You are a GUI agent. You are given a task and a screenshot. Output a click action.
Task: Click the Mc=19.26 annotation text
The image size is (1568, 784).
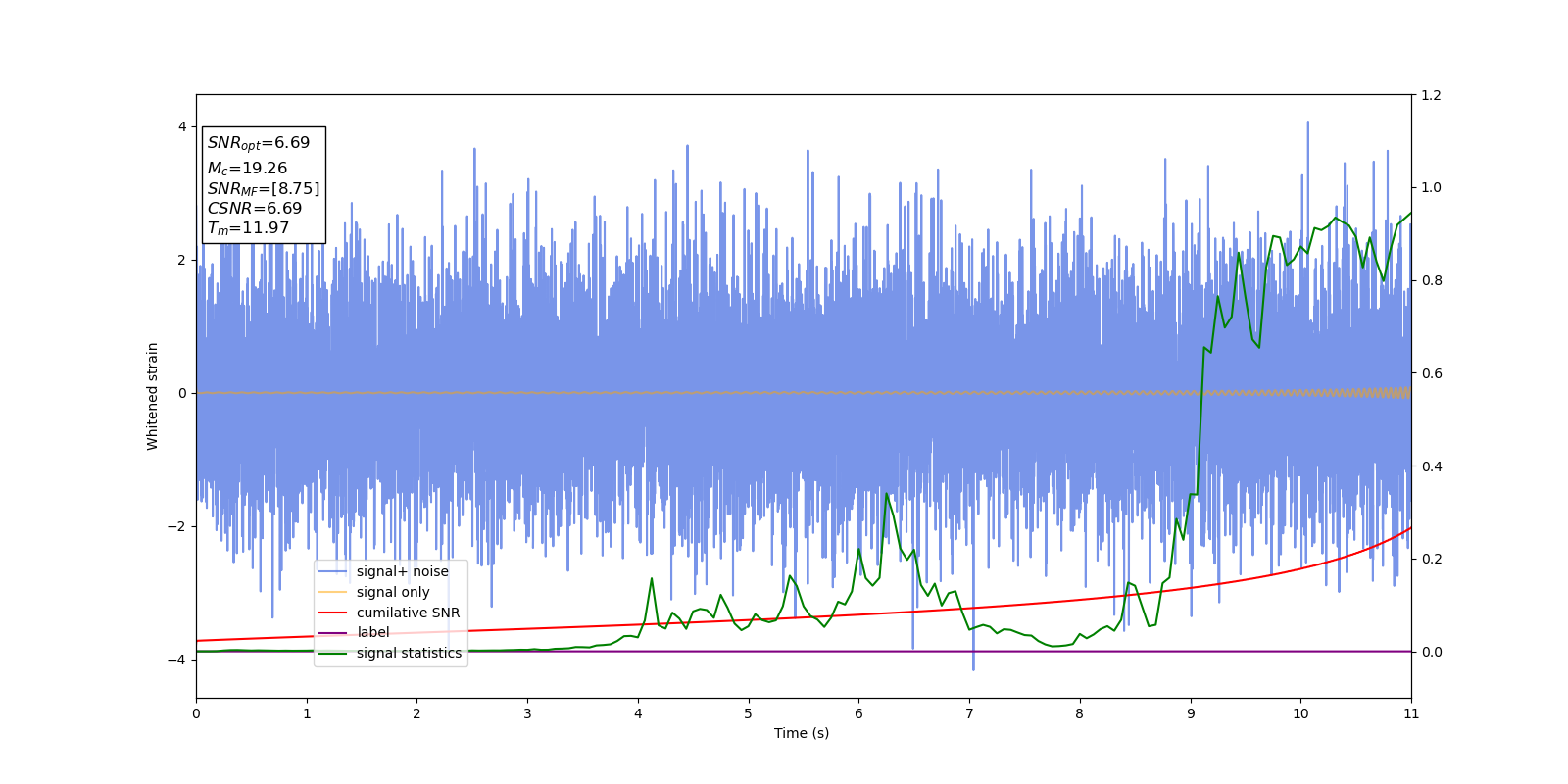pyautogui.click(x=247, y=169)
